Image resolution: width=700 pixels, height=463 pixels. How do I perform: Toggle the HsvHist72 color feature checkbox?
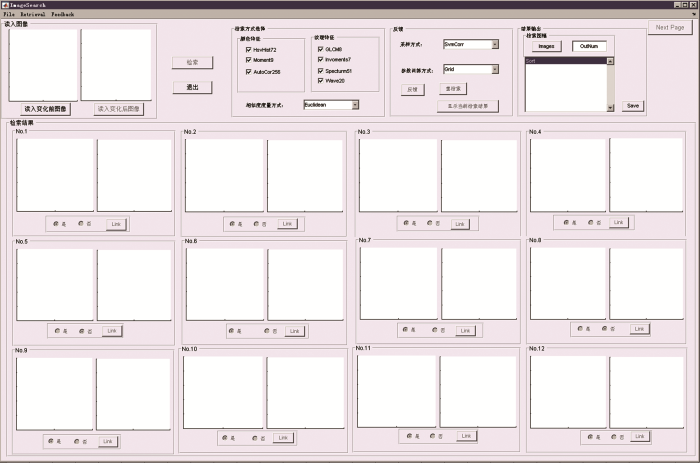249,50
